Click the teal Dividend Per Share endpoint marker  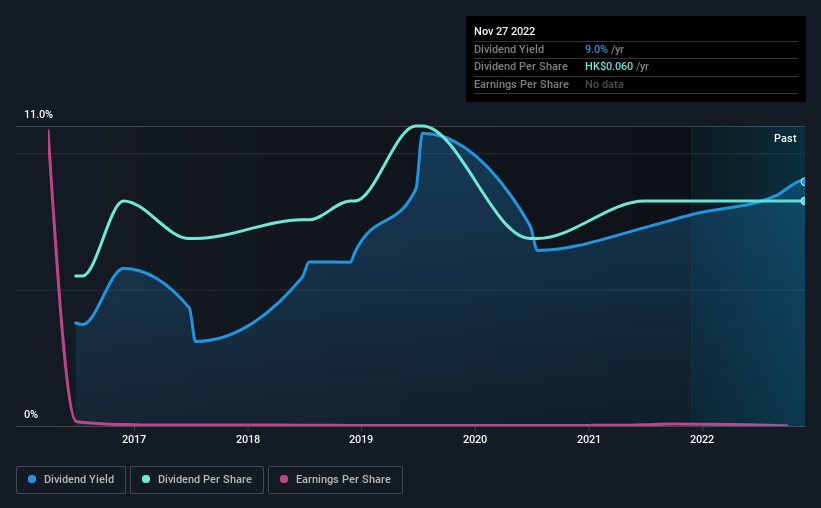[803, 201]
